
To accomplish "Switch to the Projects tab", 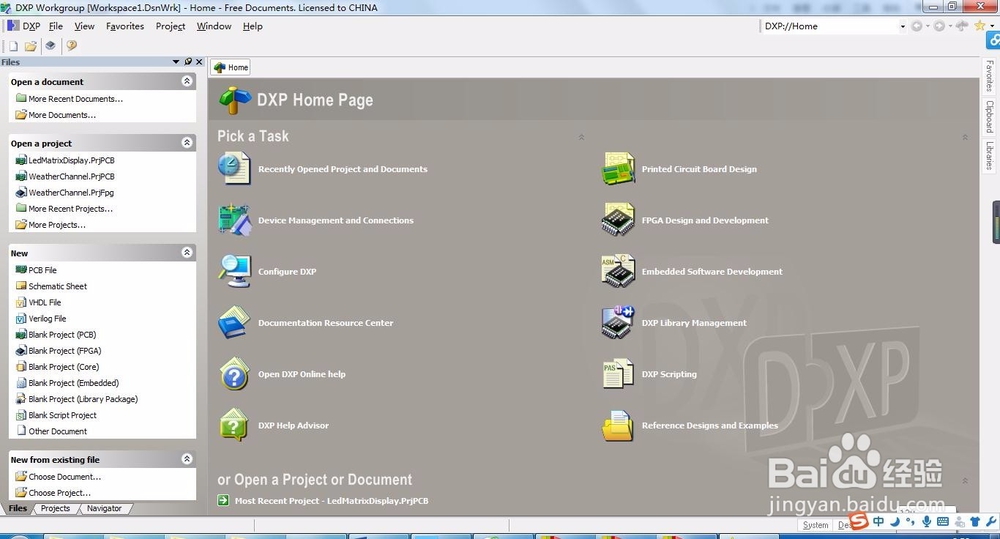I will (55, 508).
